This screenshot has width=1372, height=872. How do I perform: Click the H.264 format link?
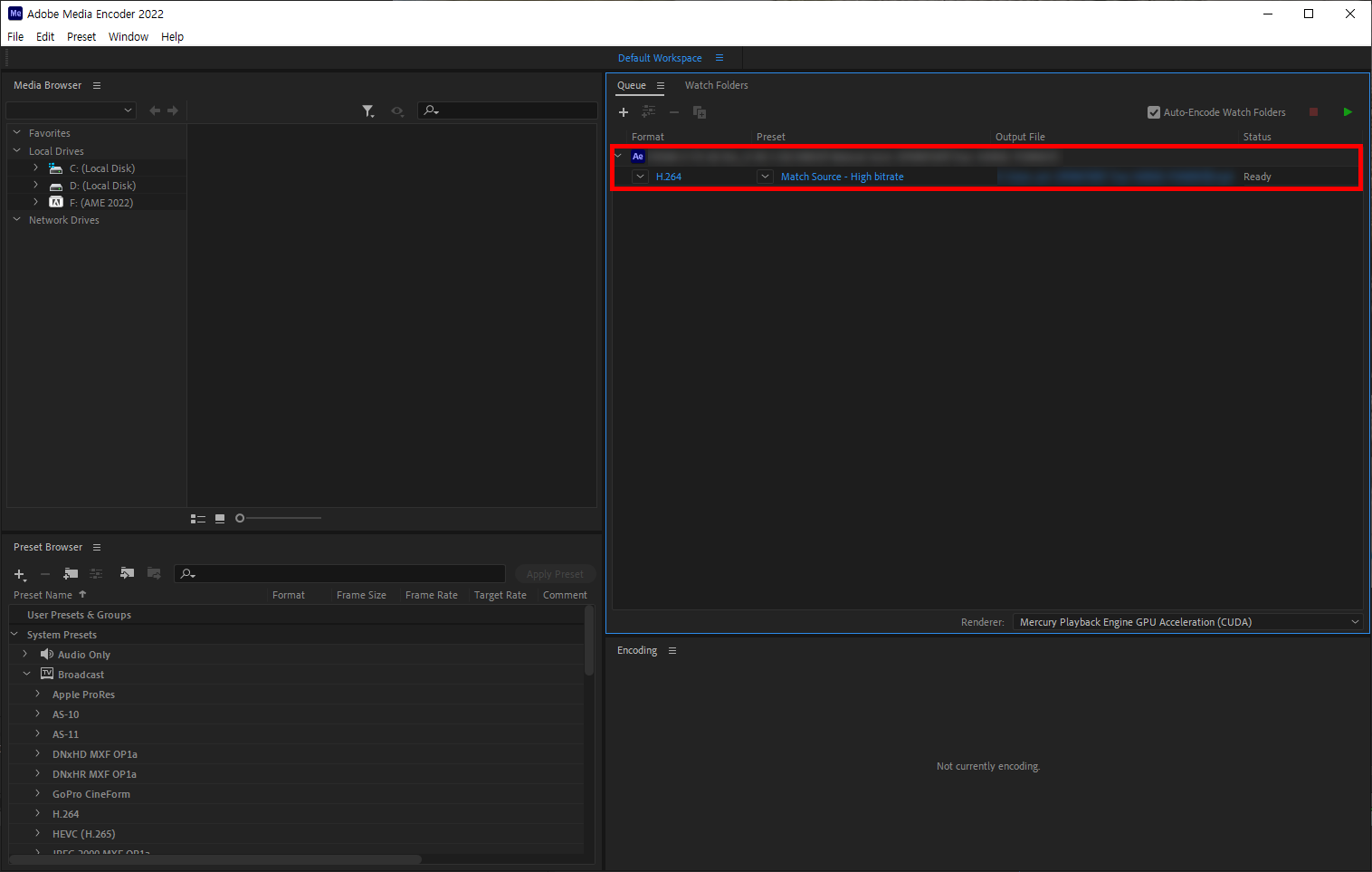669,177
